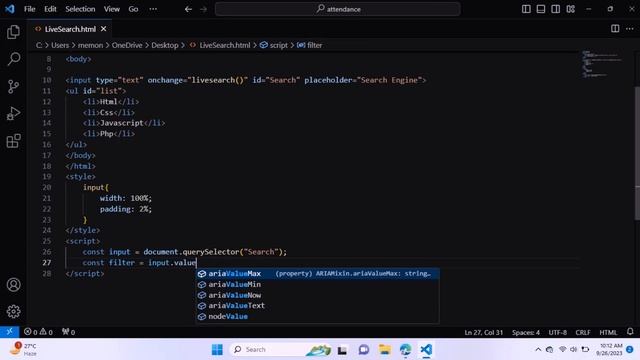Click the memon breadcrumb segment
Viewport: 640px width, 360px height.
(x=90, y=45)
